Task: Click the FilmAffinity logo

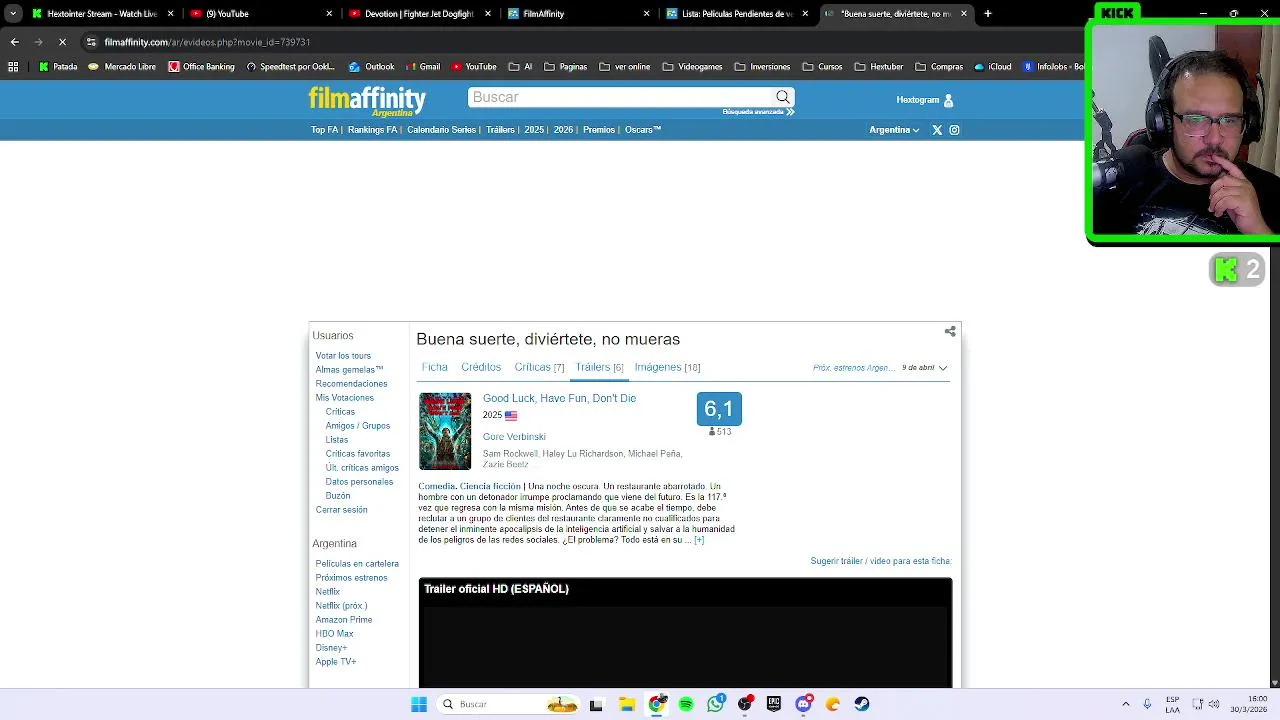Action: coord(367,101)
